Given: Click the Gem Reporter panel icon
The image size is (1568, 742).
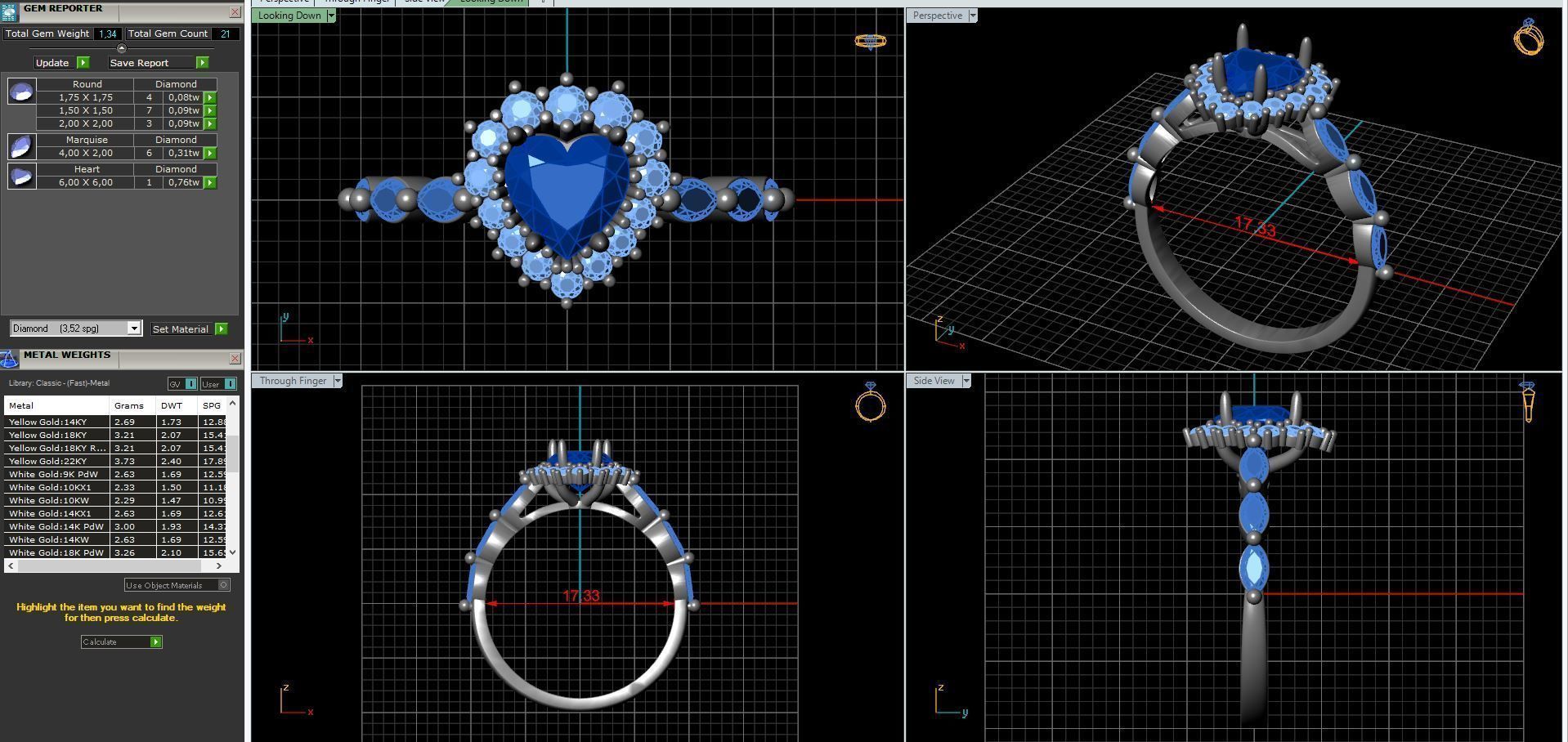Looking at the screenshot, I should [9, 11].
